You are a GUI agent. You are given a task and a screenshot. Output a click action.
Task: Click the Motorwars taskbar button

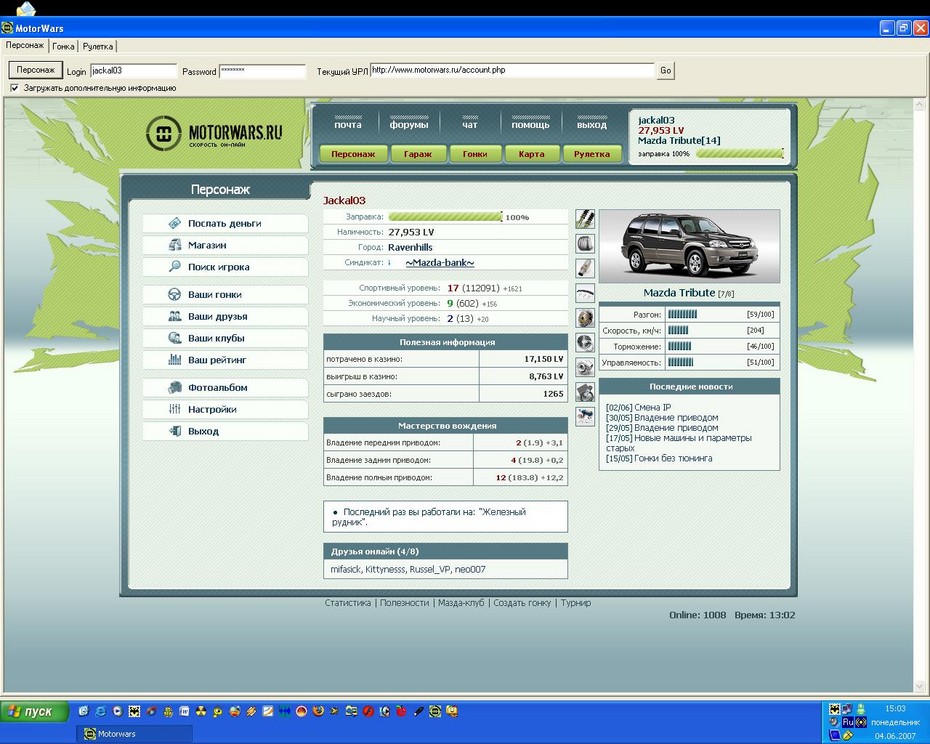pos(135,734)
